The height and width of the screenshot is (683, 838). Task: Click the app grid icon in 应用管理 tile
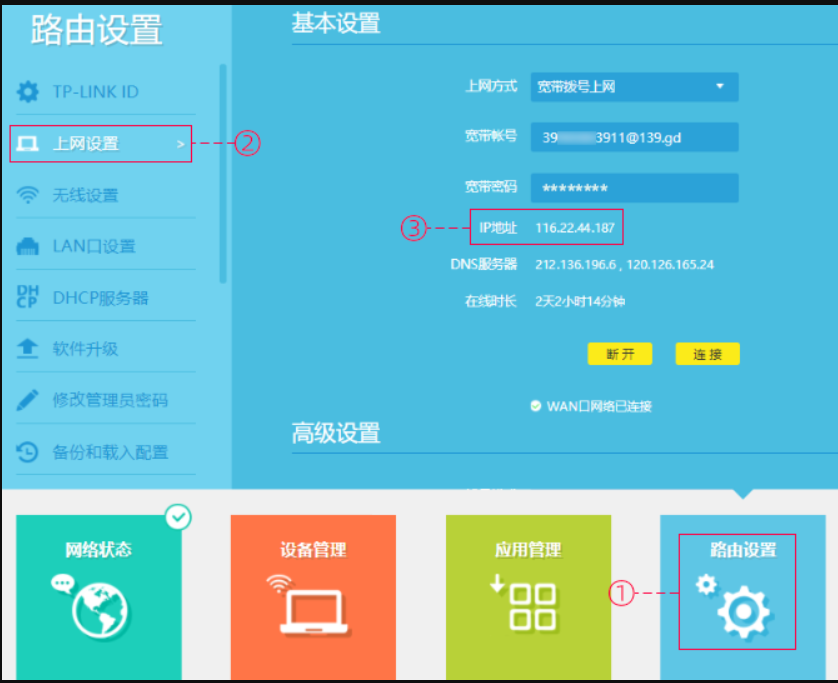(x=526, y=603)
